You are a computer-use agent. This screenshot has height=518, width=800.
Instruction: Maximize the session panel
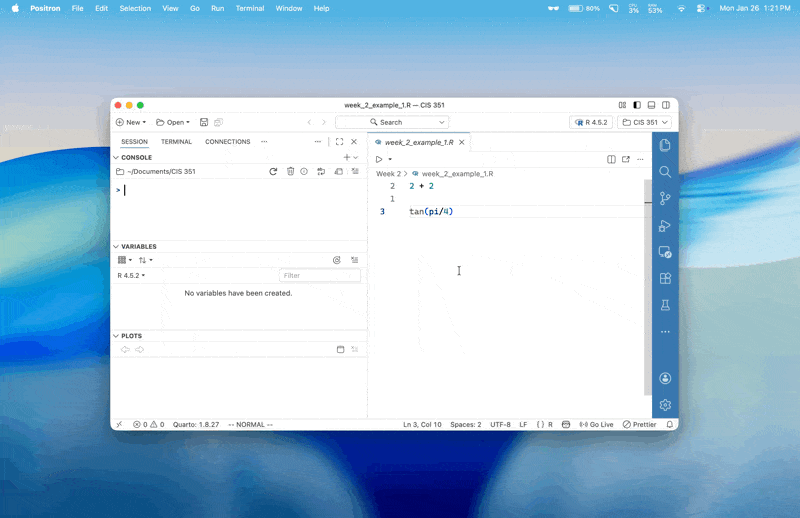tap(339, 142)
